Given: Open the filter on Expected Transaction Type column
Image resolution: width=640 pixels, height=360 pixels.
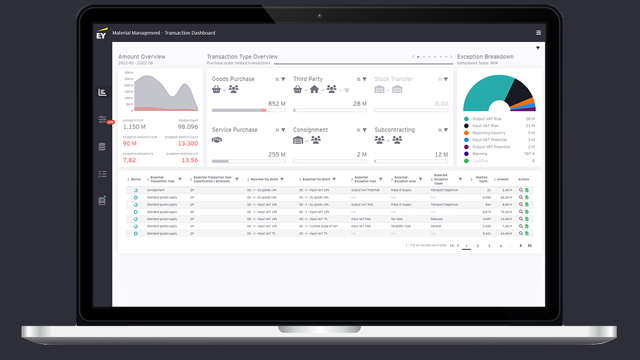Looking at the screenshot, I should point(180,179).
